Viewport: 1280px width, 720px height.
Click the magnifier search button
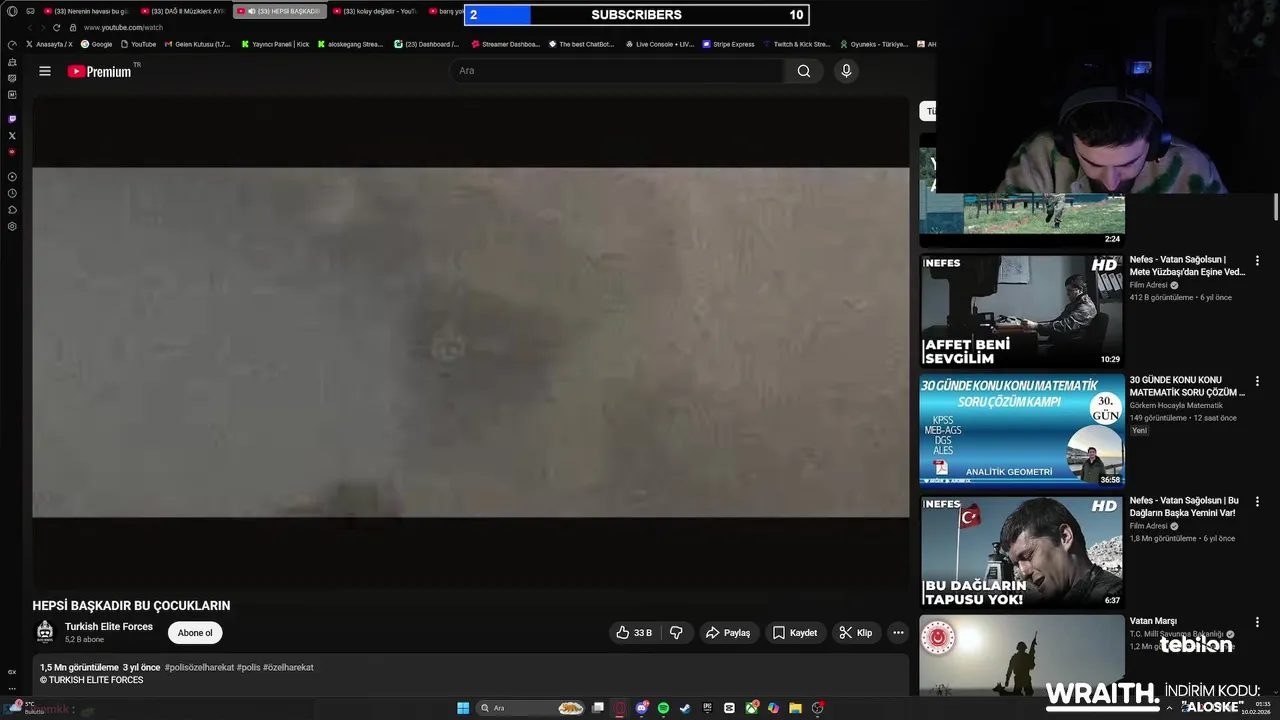pos(804,71)
